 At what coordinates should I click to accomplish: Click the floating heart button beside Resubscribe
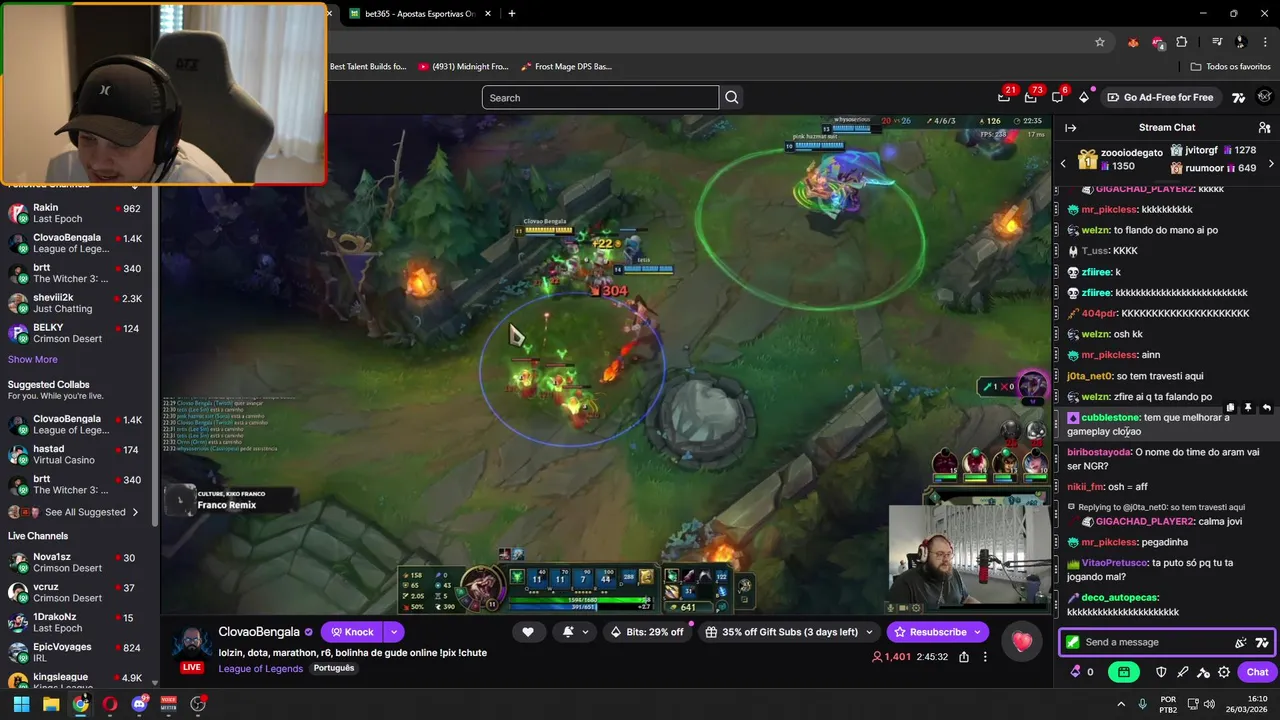pyautogui.click(x=1021, y=641)
